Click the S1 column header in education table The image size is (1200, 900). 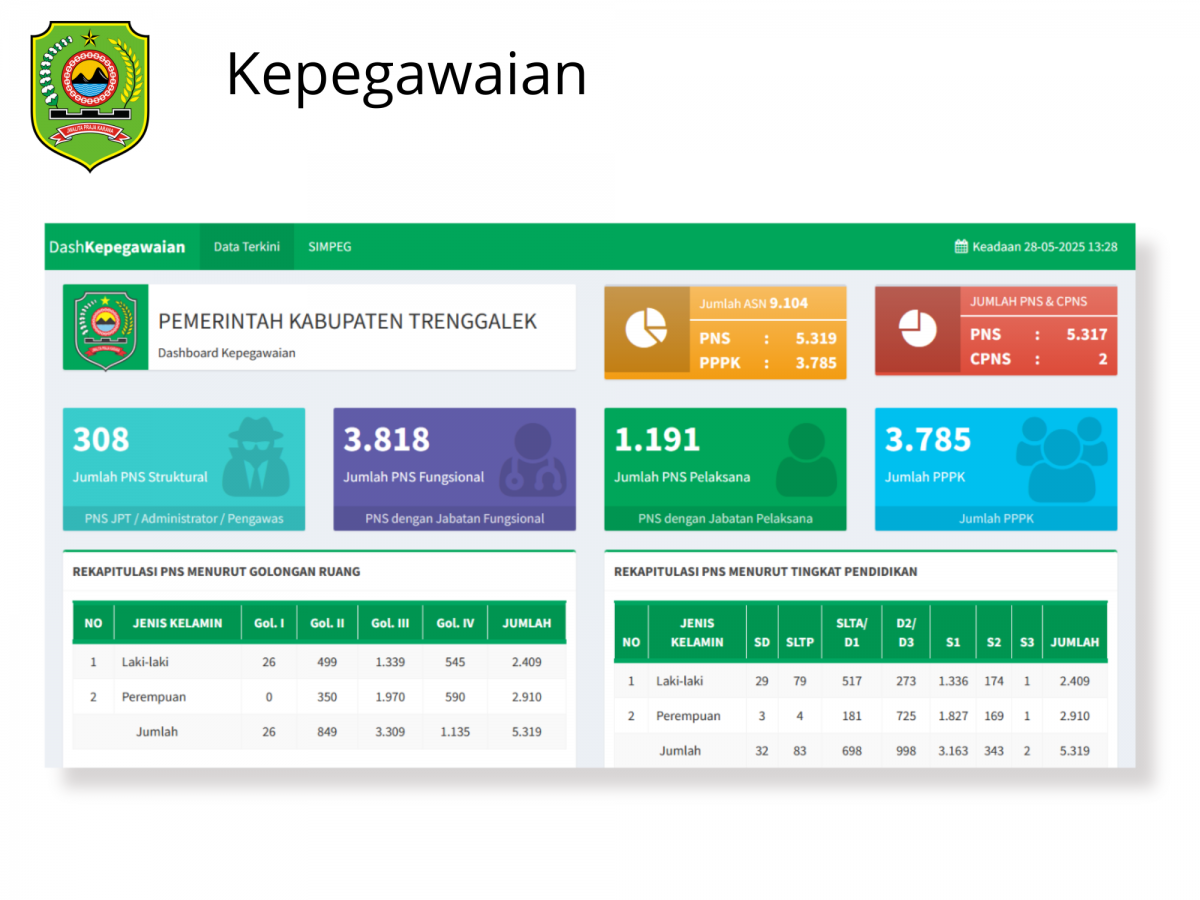(x=953, y=642)
